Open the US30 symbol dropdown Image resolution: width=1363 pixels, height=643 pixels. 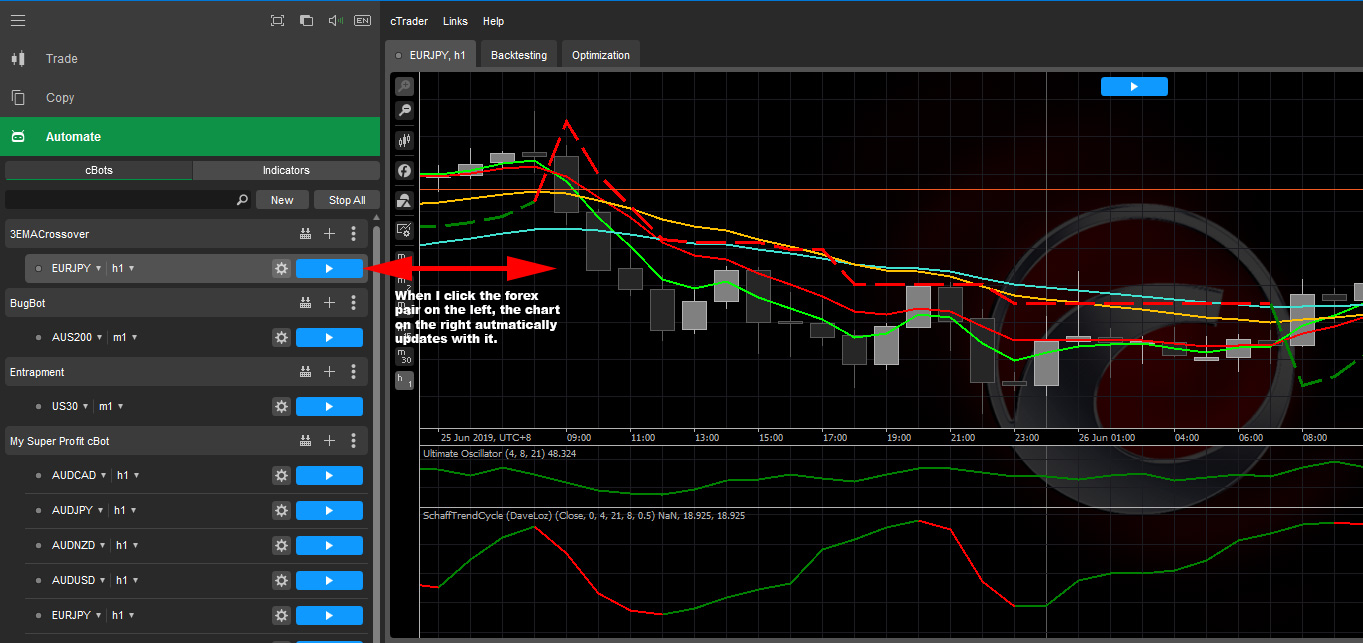coord(70,406)
